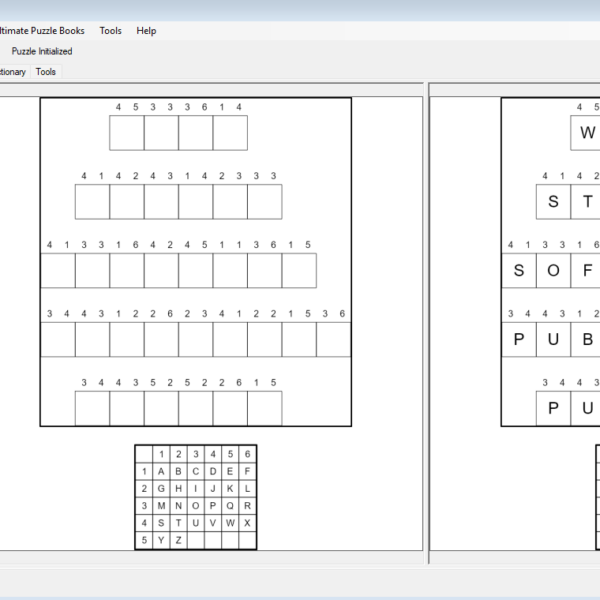Select first empty box in bottom puzzle row
The height and width of the screenshot is (600, 600).
(92, 408)
